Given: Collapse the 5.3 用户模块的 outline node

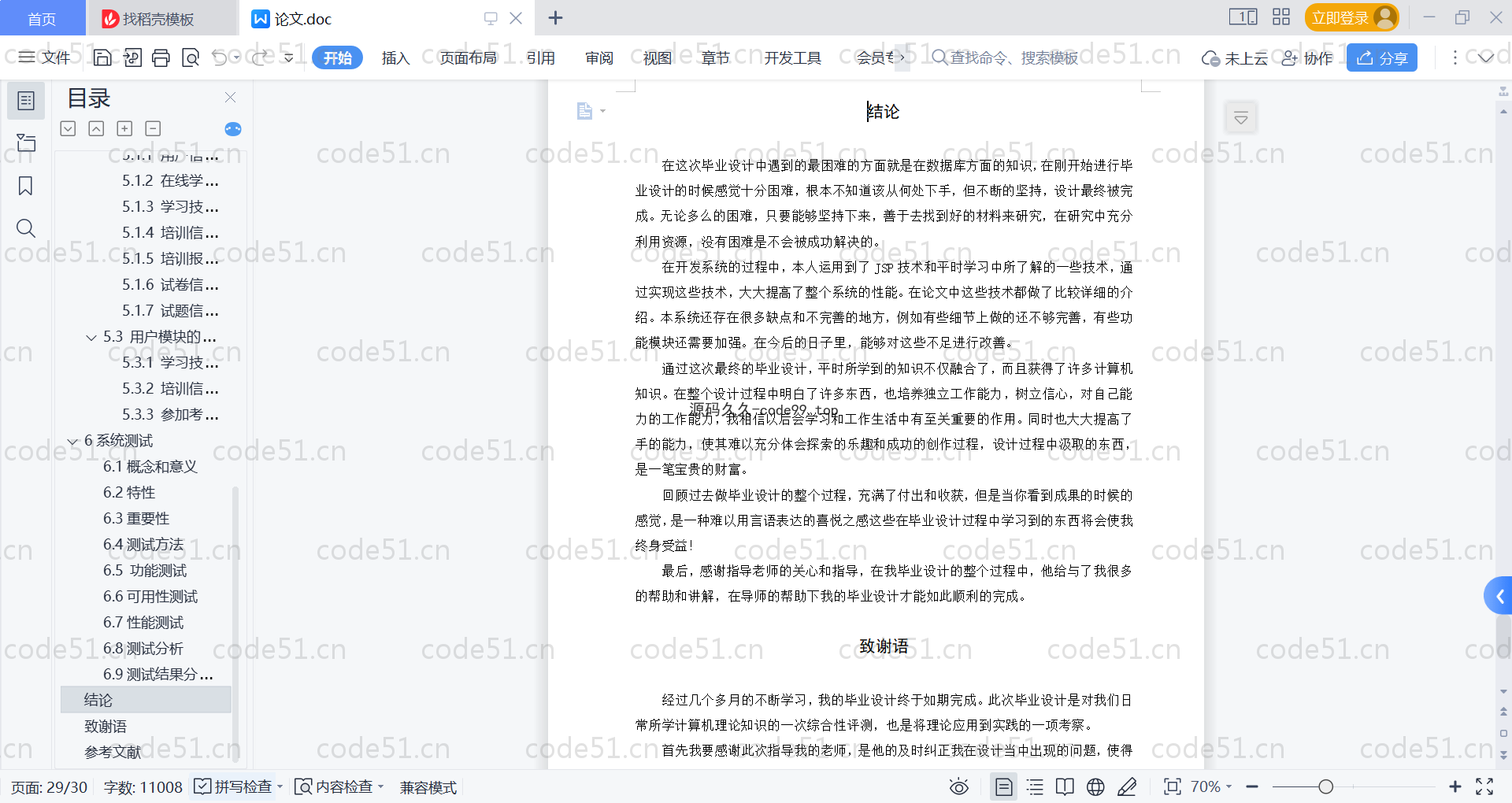Looking at the screenshot, I should tap(91, 338).
